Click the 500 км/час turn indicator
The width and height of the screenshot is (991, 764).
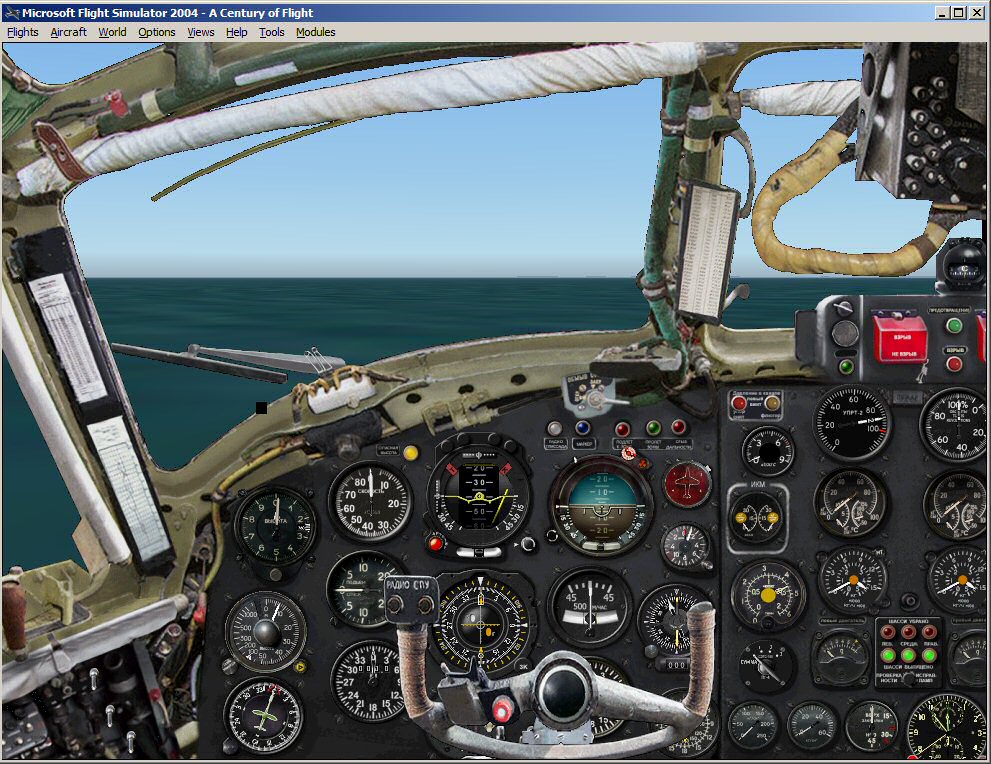click(x=590, y=607)
